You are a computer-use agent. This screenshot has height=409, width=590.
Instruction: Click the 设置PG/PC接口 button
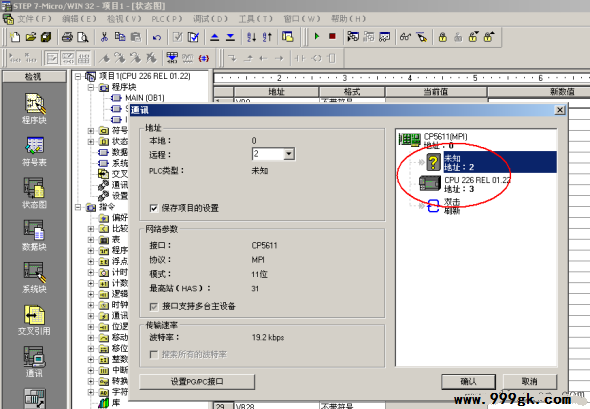click(x=197, y=382)
